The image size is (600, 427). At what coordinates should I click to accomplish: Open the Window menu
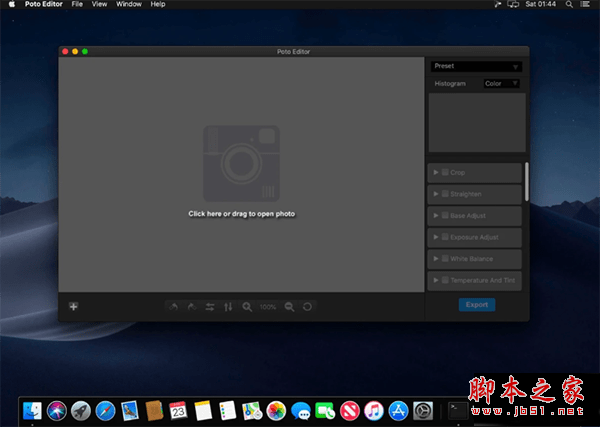tap(129, 5)
